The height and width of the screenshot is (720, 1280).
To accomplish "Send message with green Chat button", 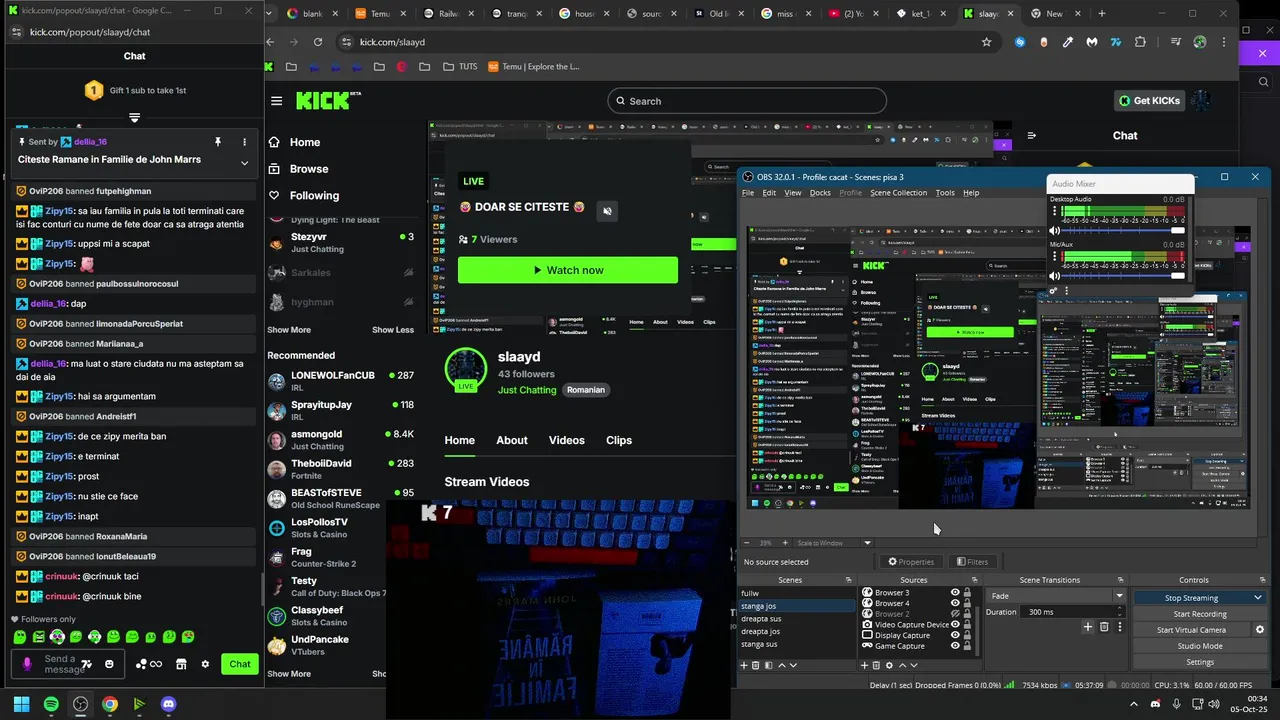I will click(x=240, y=664).
